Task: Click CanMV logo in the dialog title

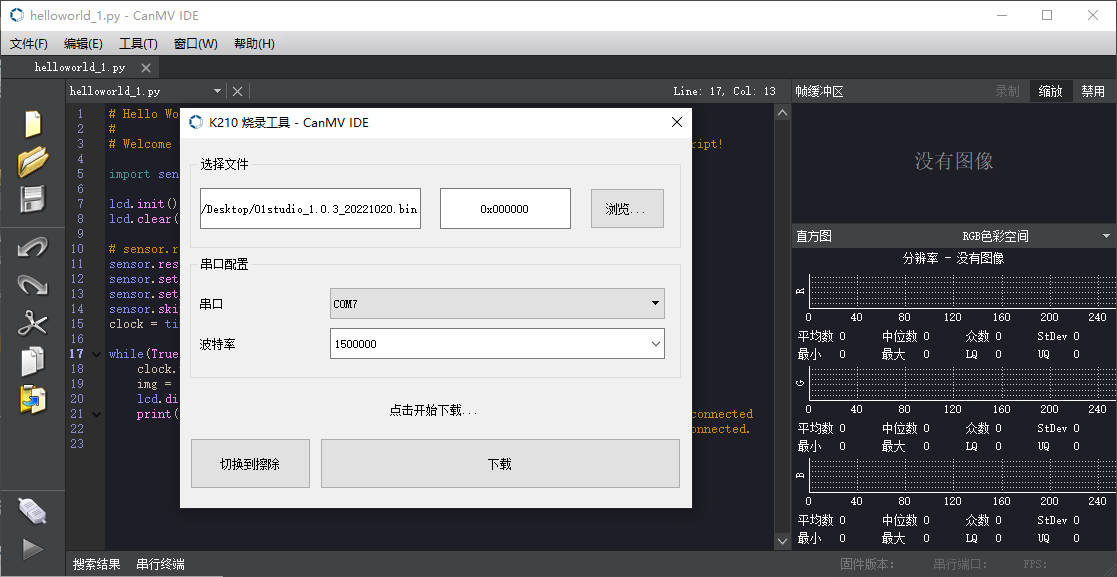Action: click(x=196, y=122)
